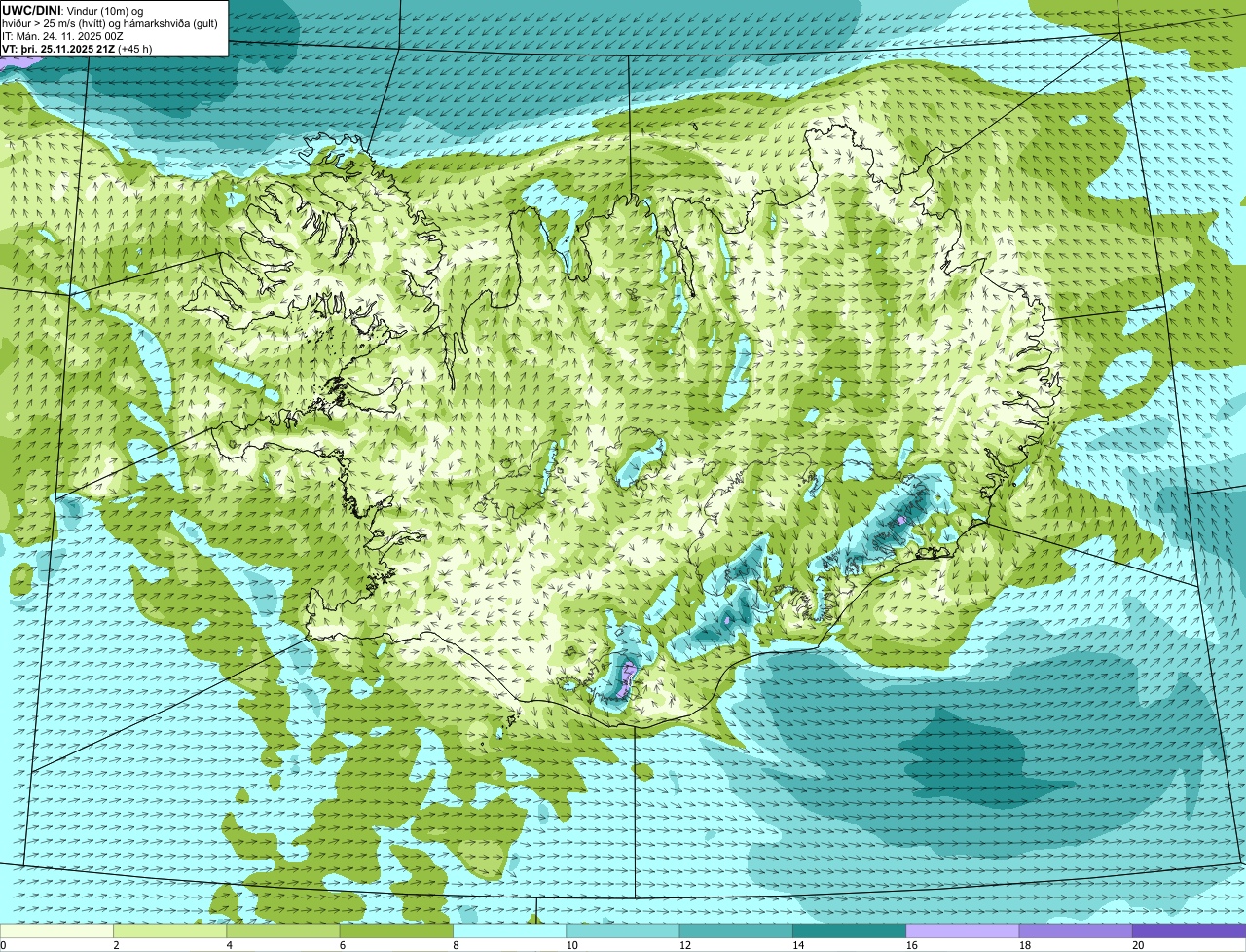Image resolution: width=1246 pixels, height=952 pixels.
Task: Click the 'IT: Mán. 24. 11. 2025 00Z' text
Action: [x=62, y=35]
